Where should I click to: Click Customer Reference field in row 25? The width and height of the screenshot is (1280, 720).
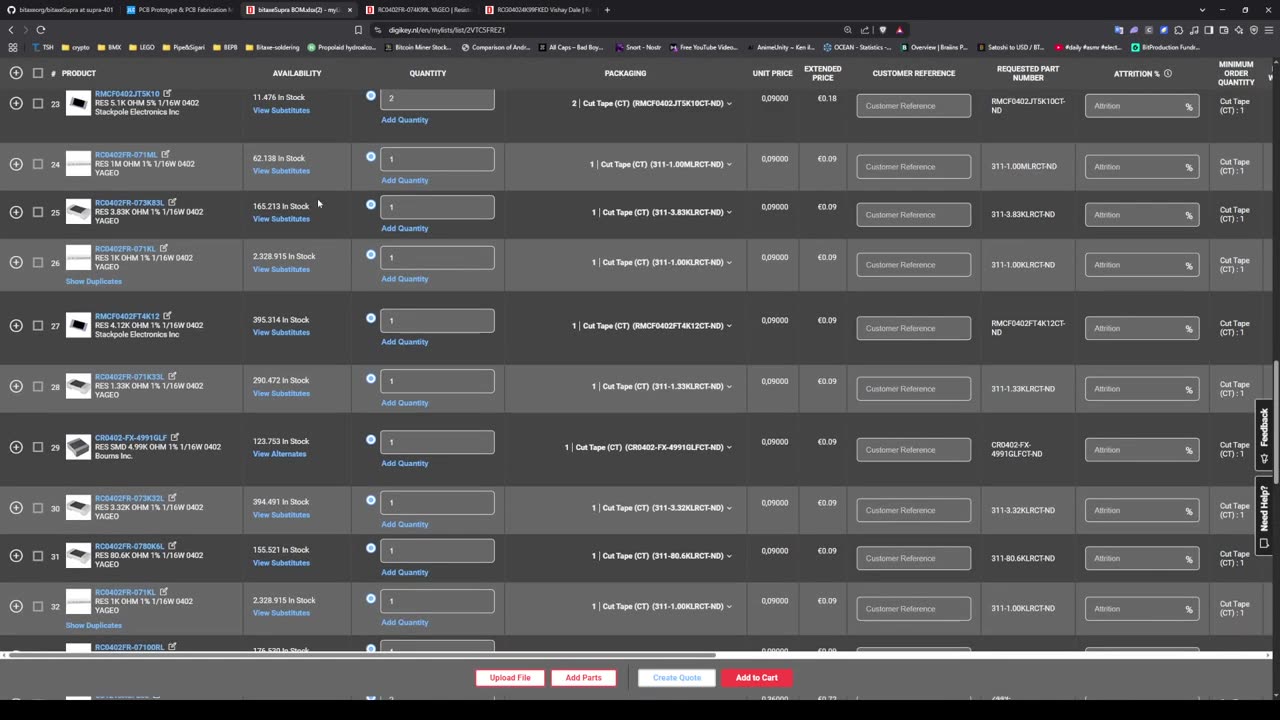click(913, 215)
